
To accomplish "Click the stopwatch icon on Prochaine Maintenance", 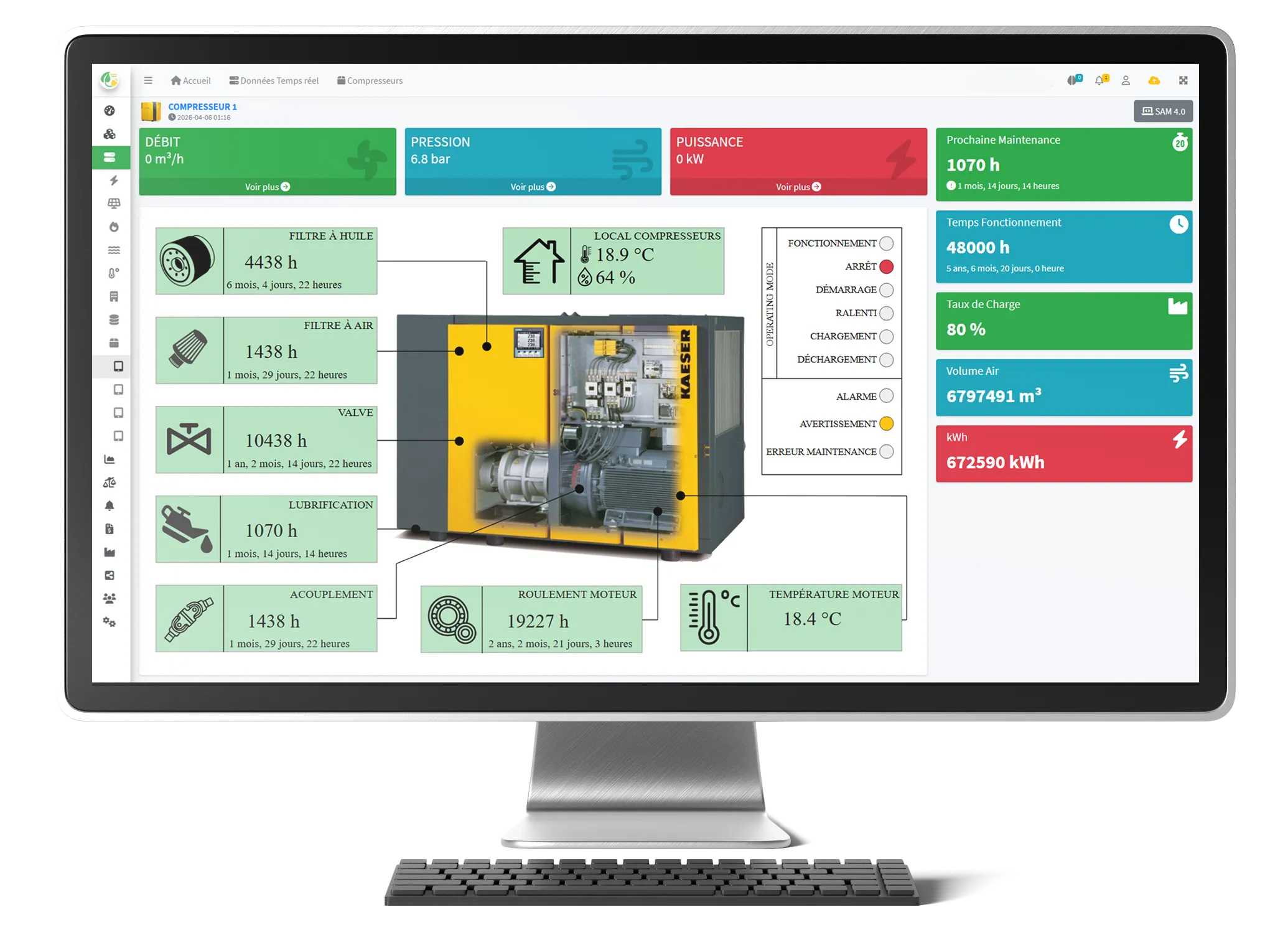I will coord(1180,142).
